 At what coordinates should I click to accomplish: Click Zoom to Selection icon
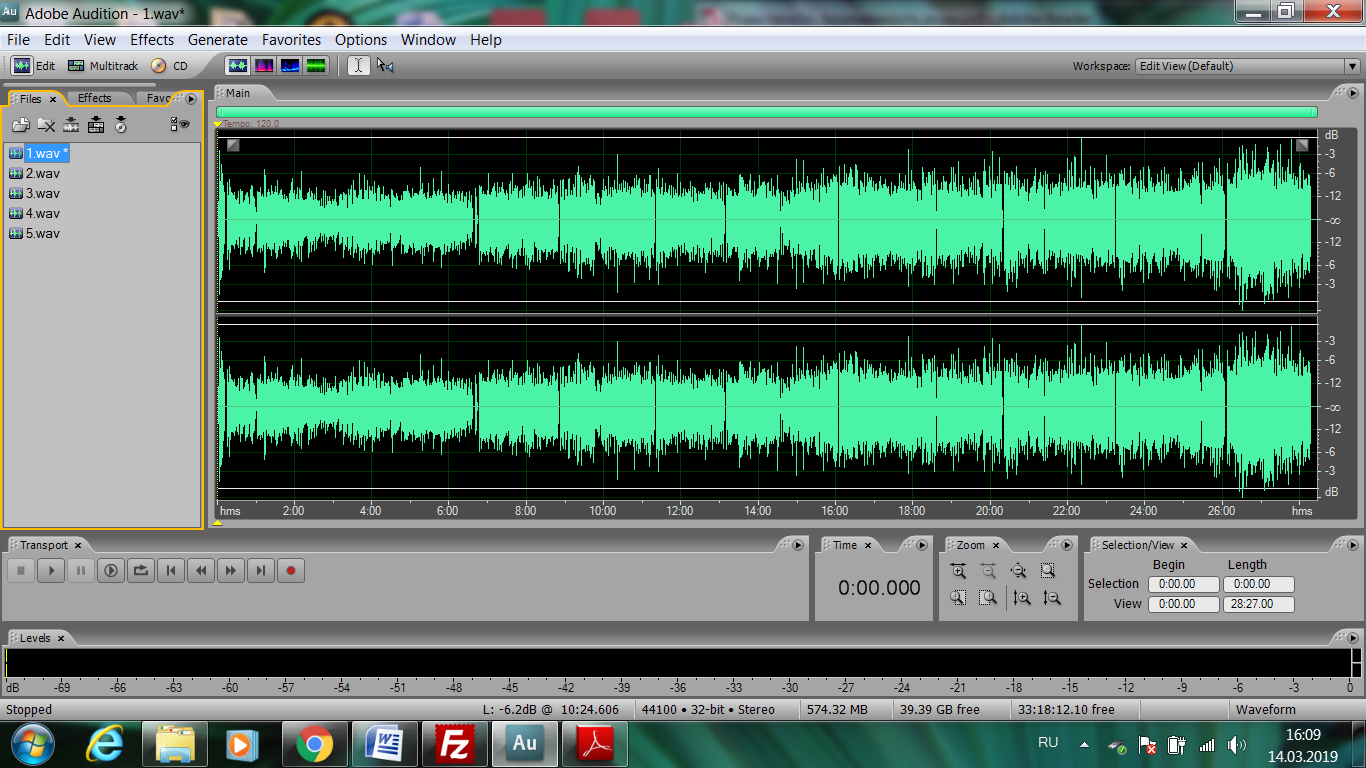click(1048, 571)
